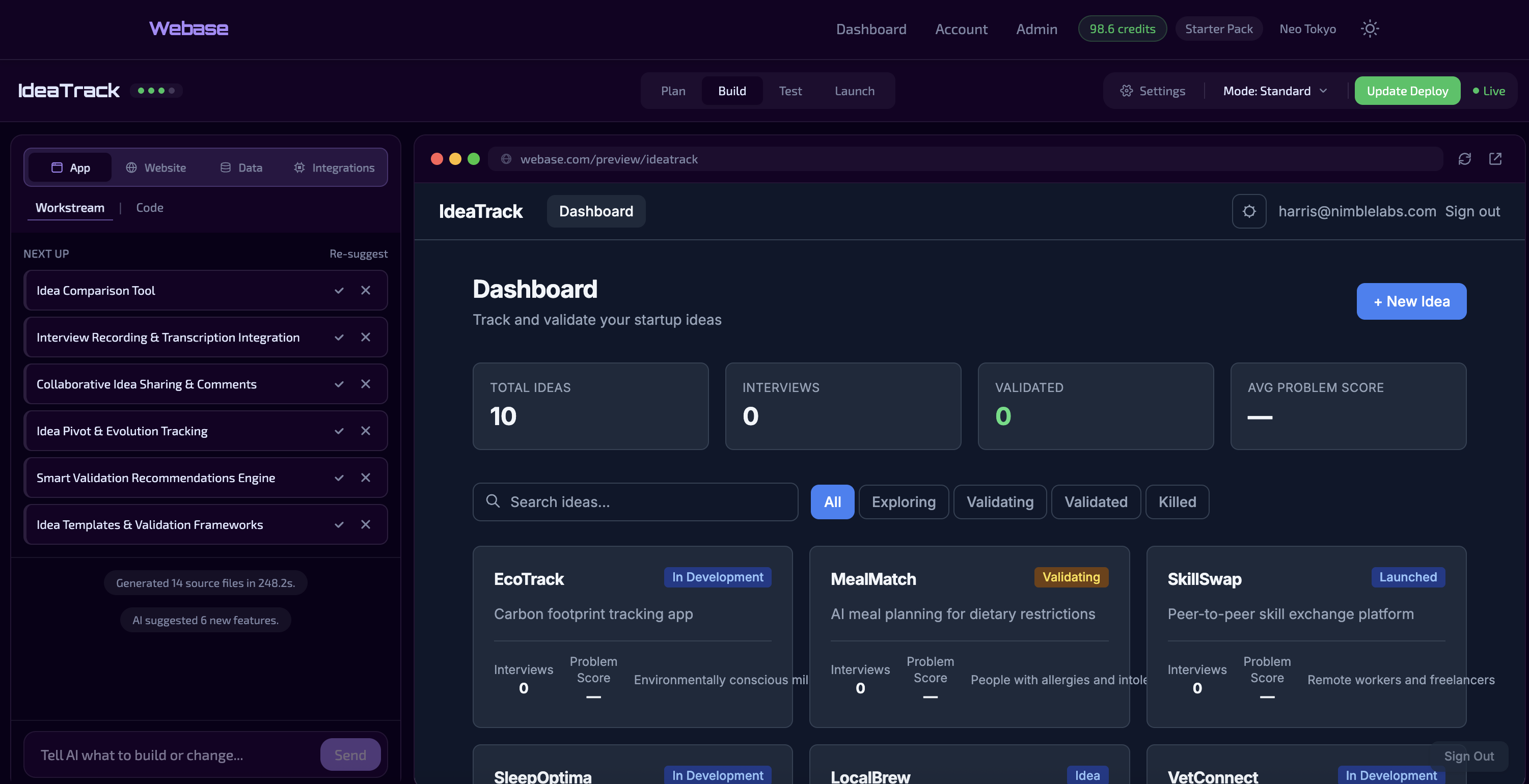Click the Re-suggest link
The width and height of the screenshot is (1529, 784).
click(x=359, y=254)
